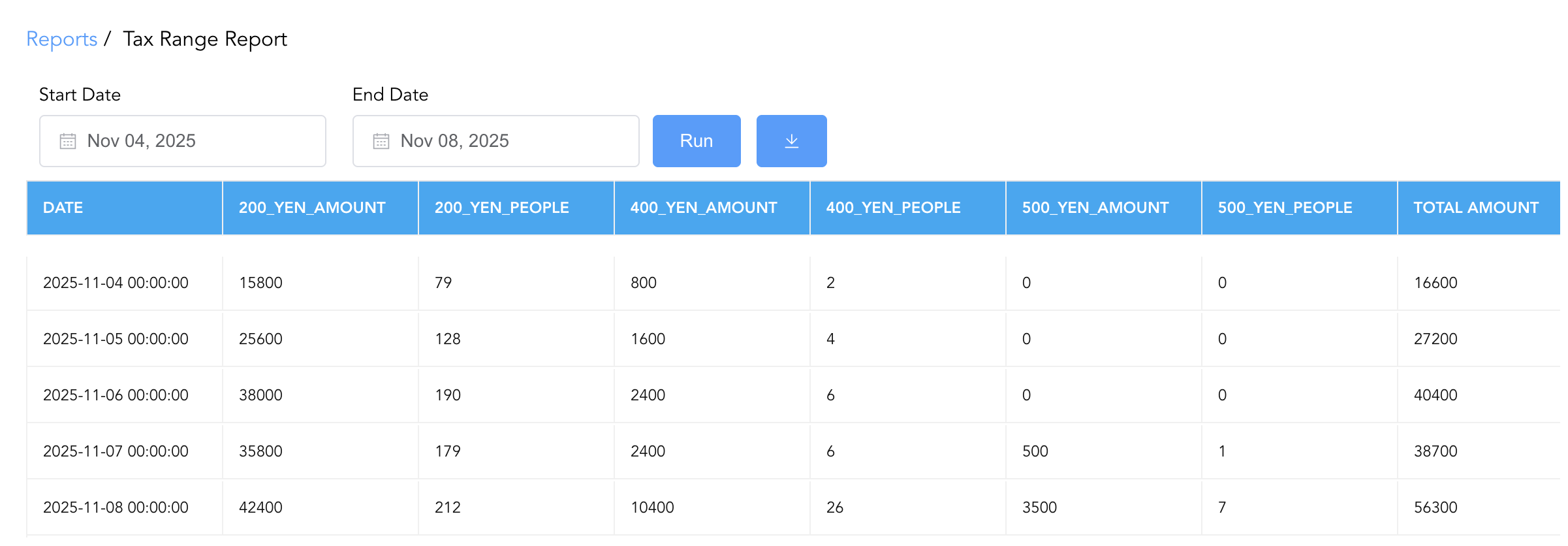
Task: Click the 500_YEN_PEOPLE column header
Action: (1299, 208)
